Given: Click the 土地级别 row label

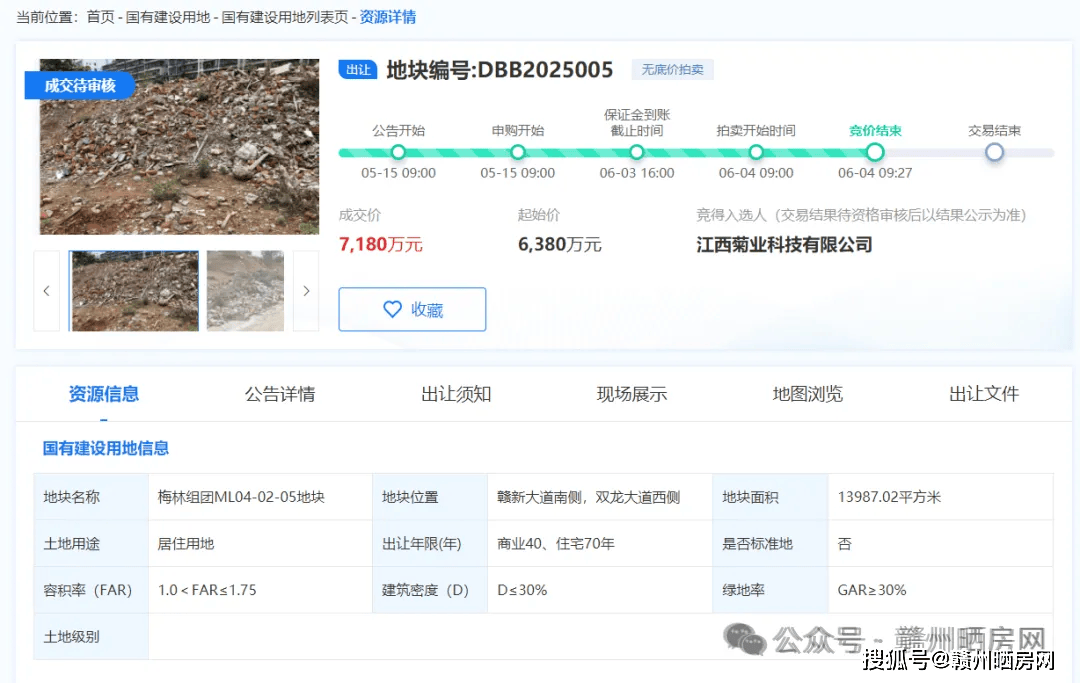Looking at the screenshot, I should (x=91, y=637).
